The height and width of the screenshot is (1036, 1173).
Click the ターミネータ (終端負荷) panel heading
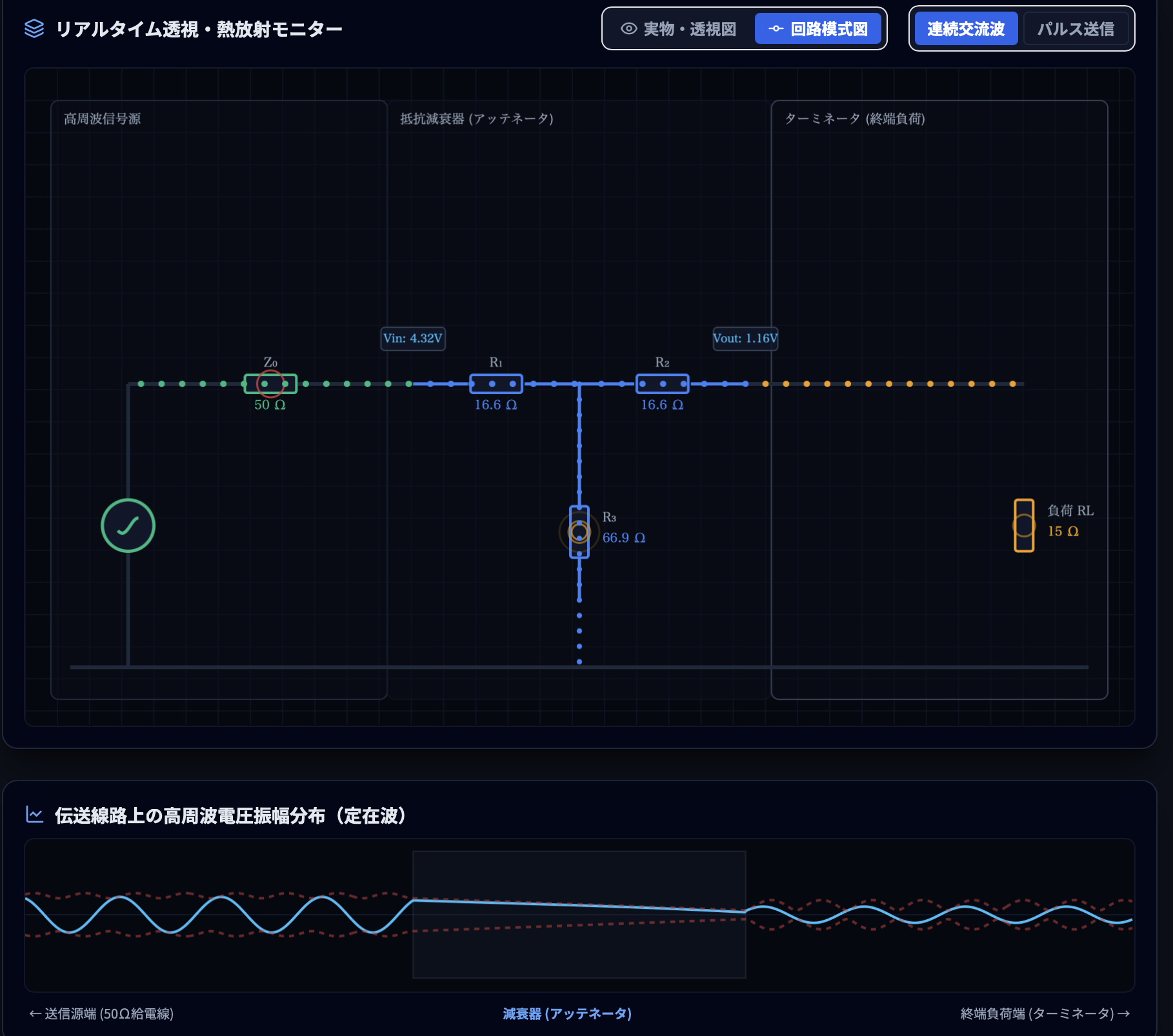coord(855,119)
